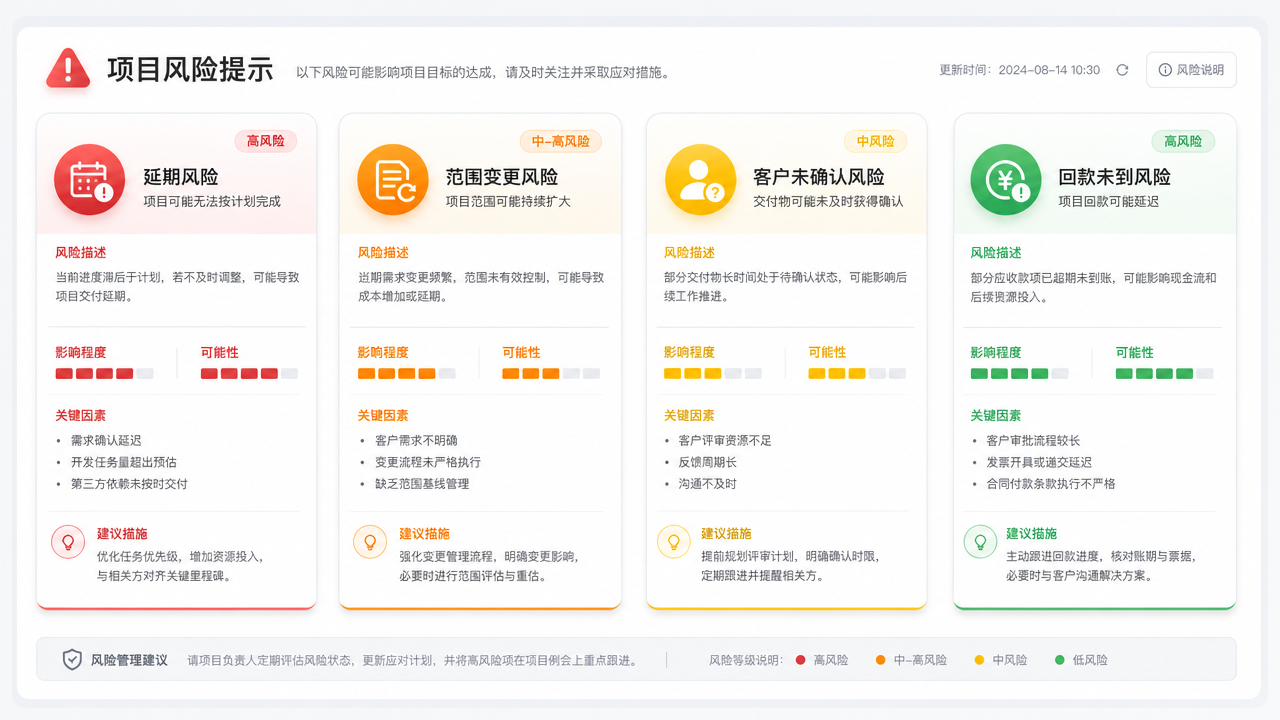Click 变更流程未严格执行 key factor
Image resolution: width=1280 pixels, height=720 pixels.
(428, 462)
